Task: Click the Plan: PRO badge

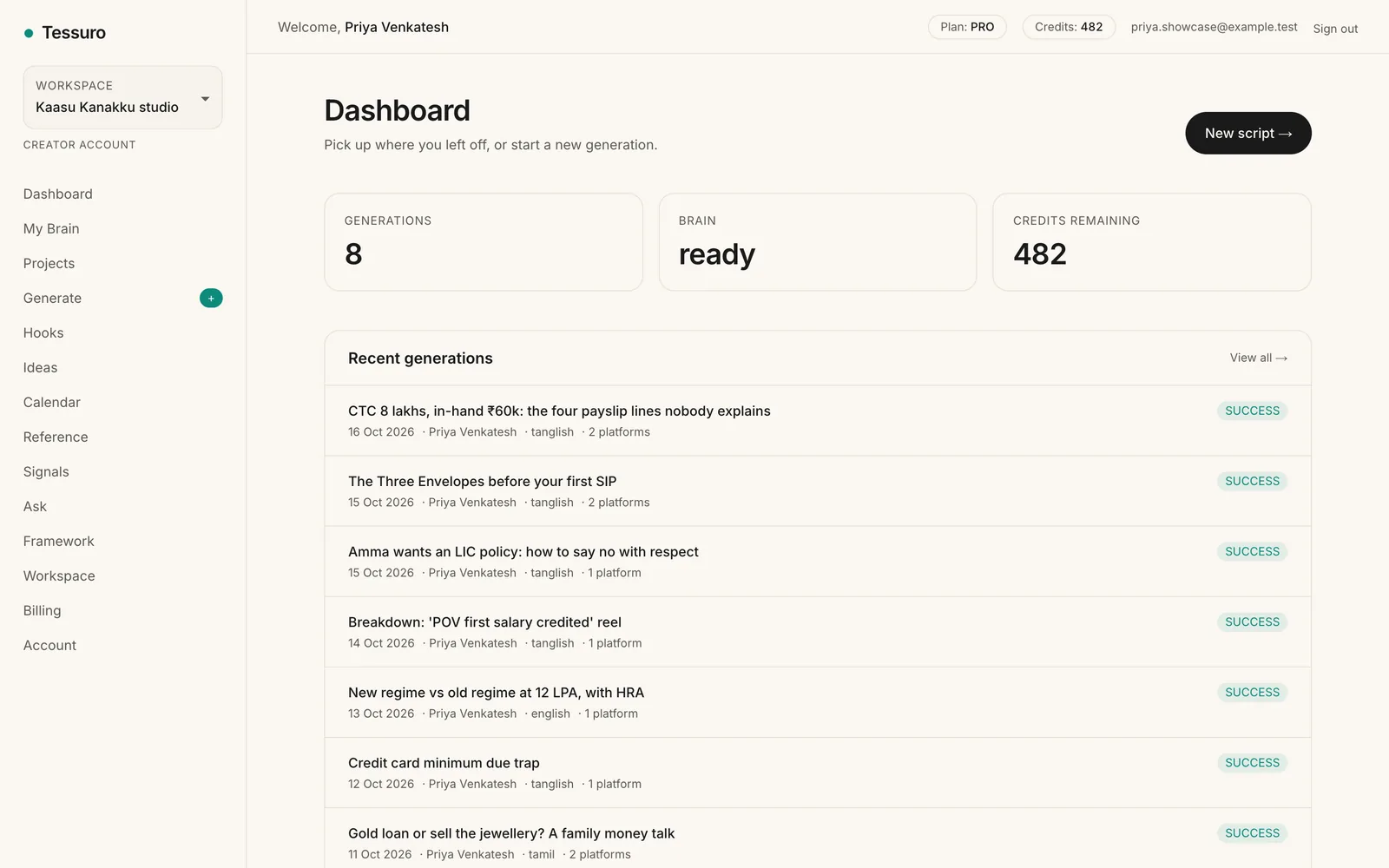Action: (x=967, y=27)
